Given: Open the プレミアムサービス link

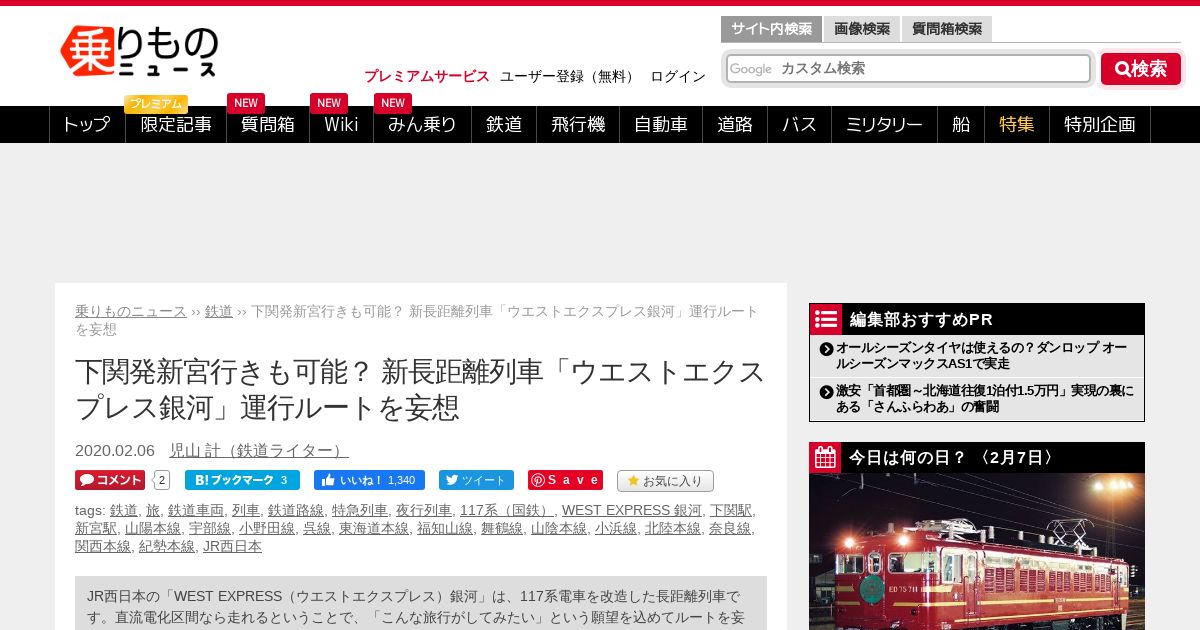Looking at the screenshot, I should tap(427, 76).
